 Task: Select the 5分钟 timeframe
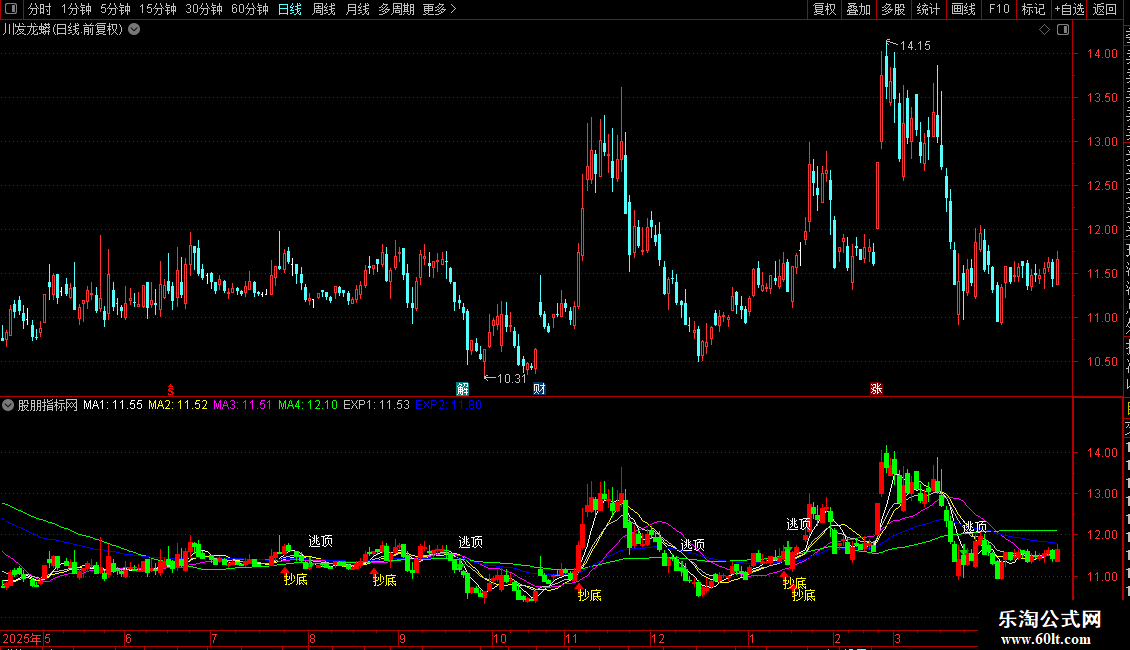115,9
